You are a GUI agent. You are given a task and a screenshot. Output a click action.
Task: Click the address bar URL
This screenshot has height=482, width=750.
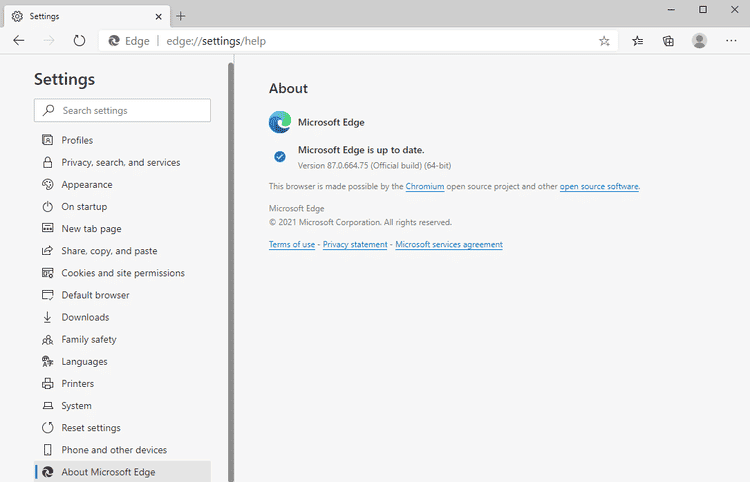[216, 41]
